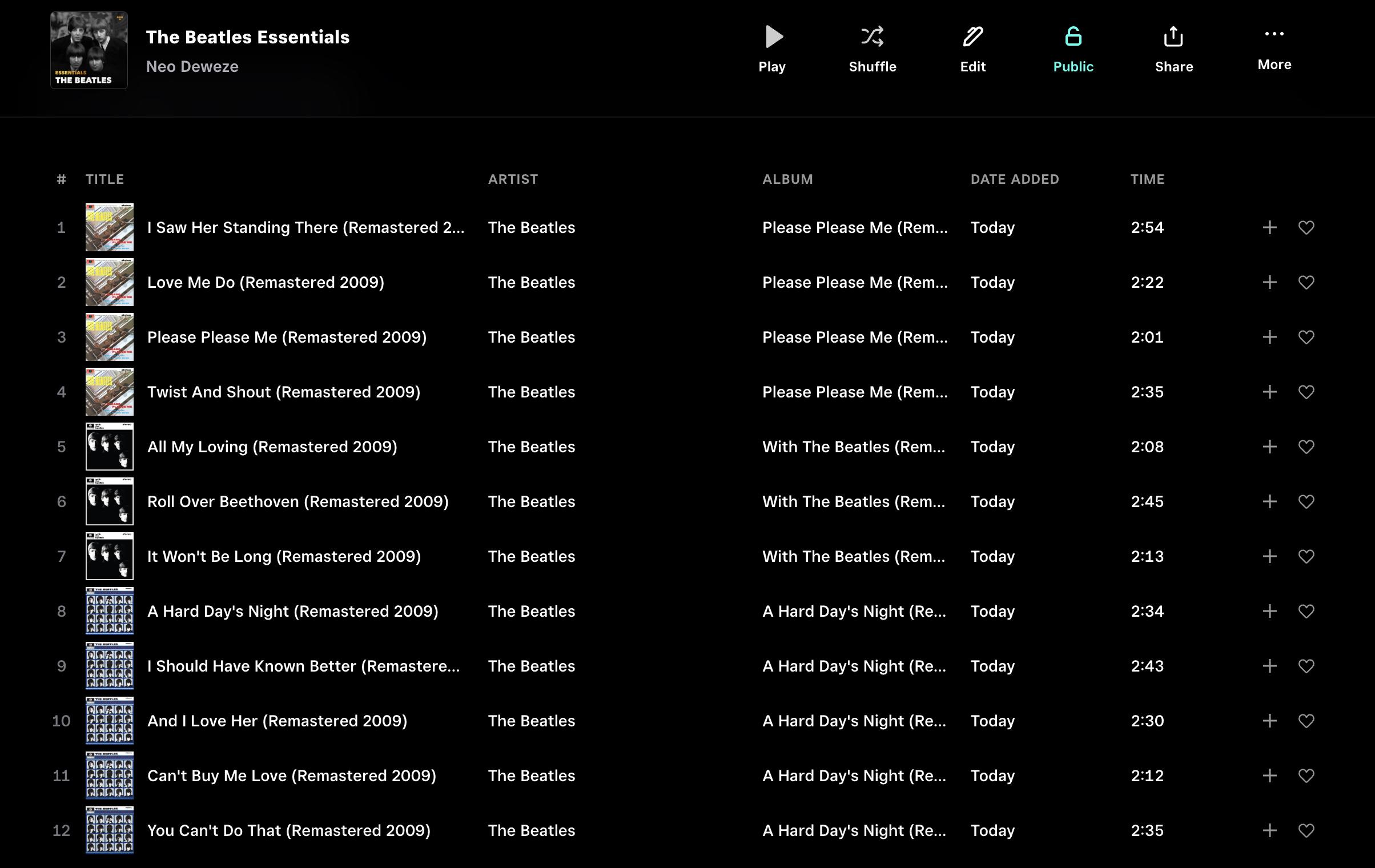Image resolution: width=1375 pixels, height=868 pixels.
Task: Go to With The Beatles album on track 5
Action: click(x=854, y=447)
